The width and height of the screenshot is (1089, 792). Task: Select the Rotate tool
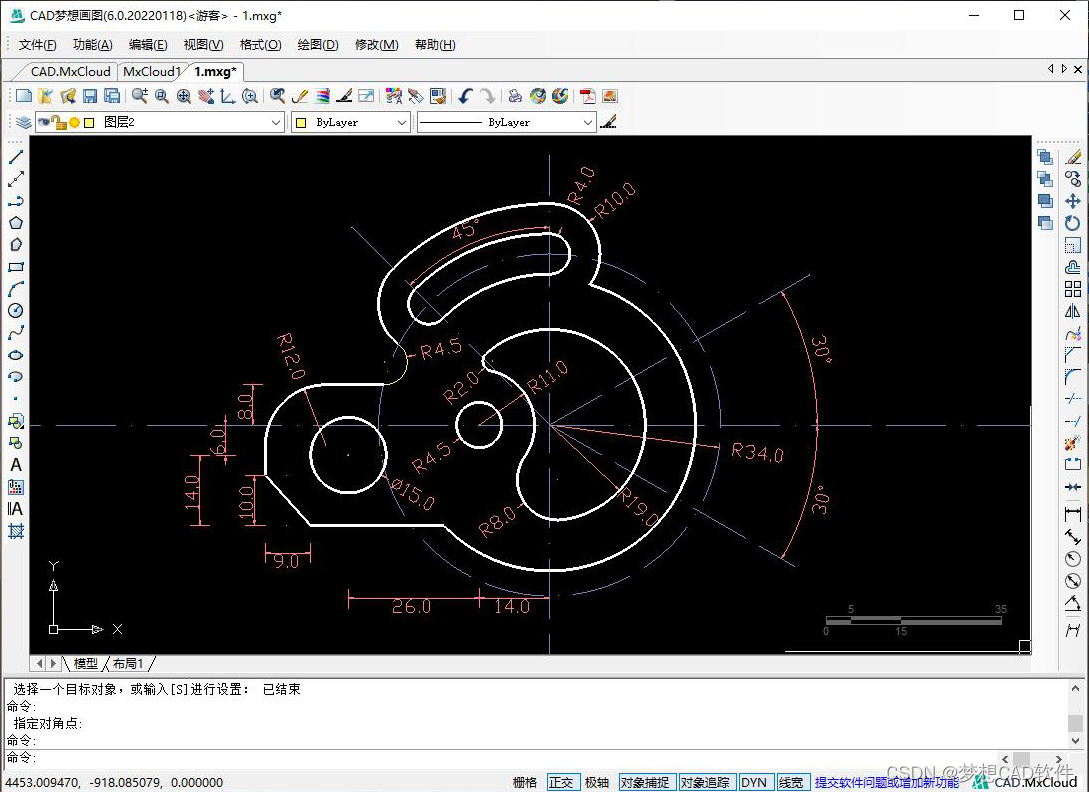(x=1073, y=223)
